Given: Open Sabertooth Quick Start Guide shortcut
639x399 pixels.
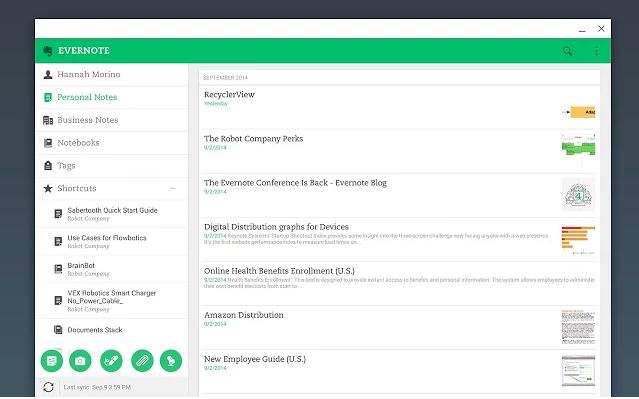Looking at the screenshot, I should pyautogui.click(x=112, y=214).
